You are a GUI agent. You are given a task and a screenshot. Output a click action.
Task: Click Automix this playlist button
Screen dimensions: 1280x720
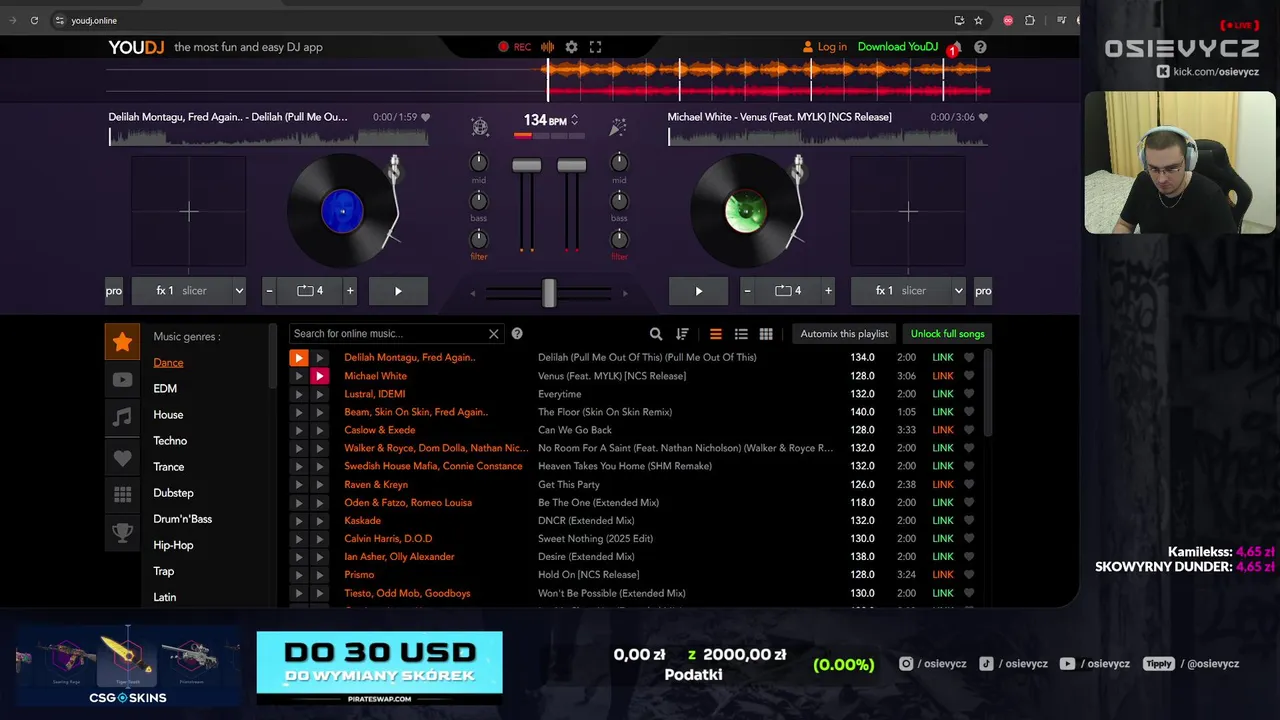pyautogui.click(x=844, y=334)
